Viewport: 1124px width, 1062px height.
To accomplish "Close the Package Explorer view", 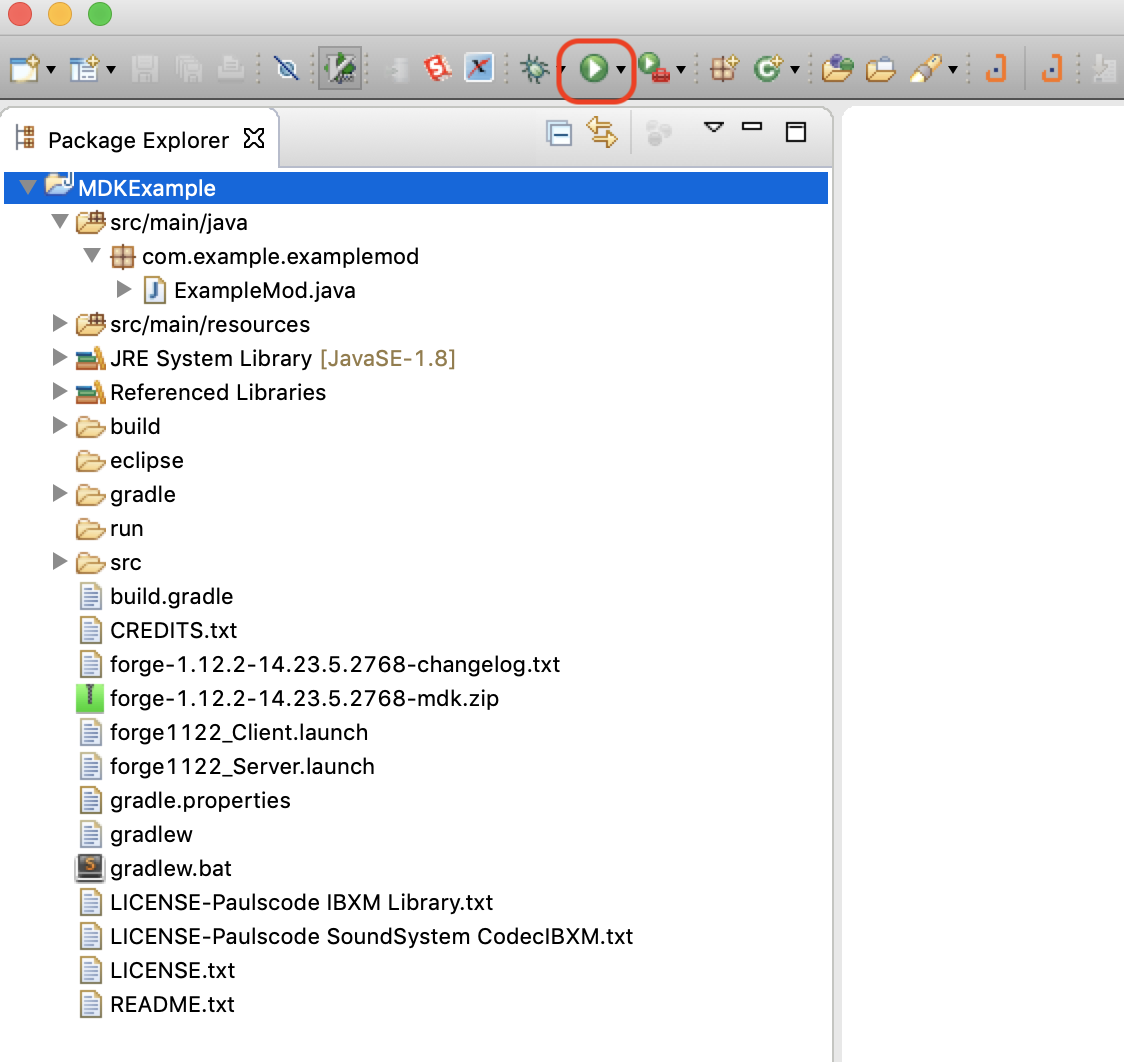I will click(254, 137).
